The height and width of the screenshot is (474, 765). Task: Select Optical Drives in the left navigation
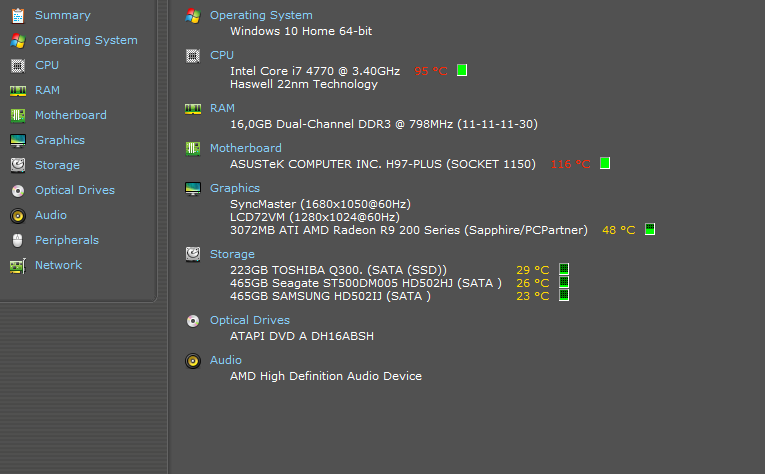click(x=75, y=190)
